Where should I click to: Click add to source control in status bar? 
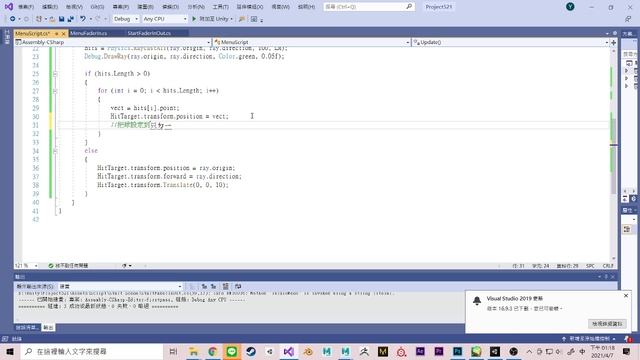589,339
